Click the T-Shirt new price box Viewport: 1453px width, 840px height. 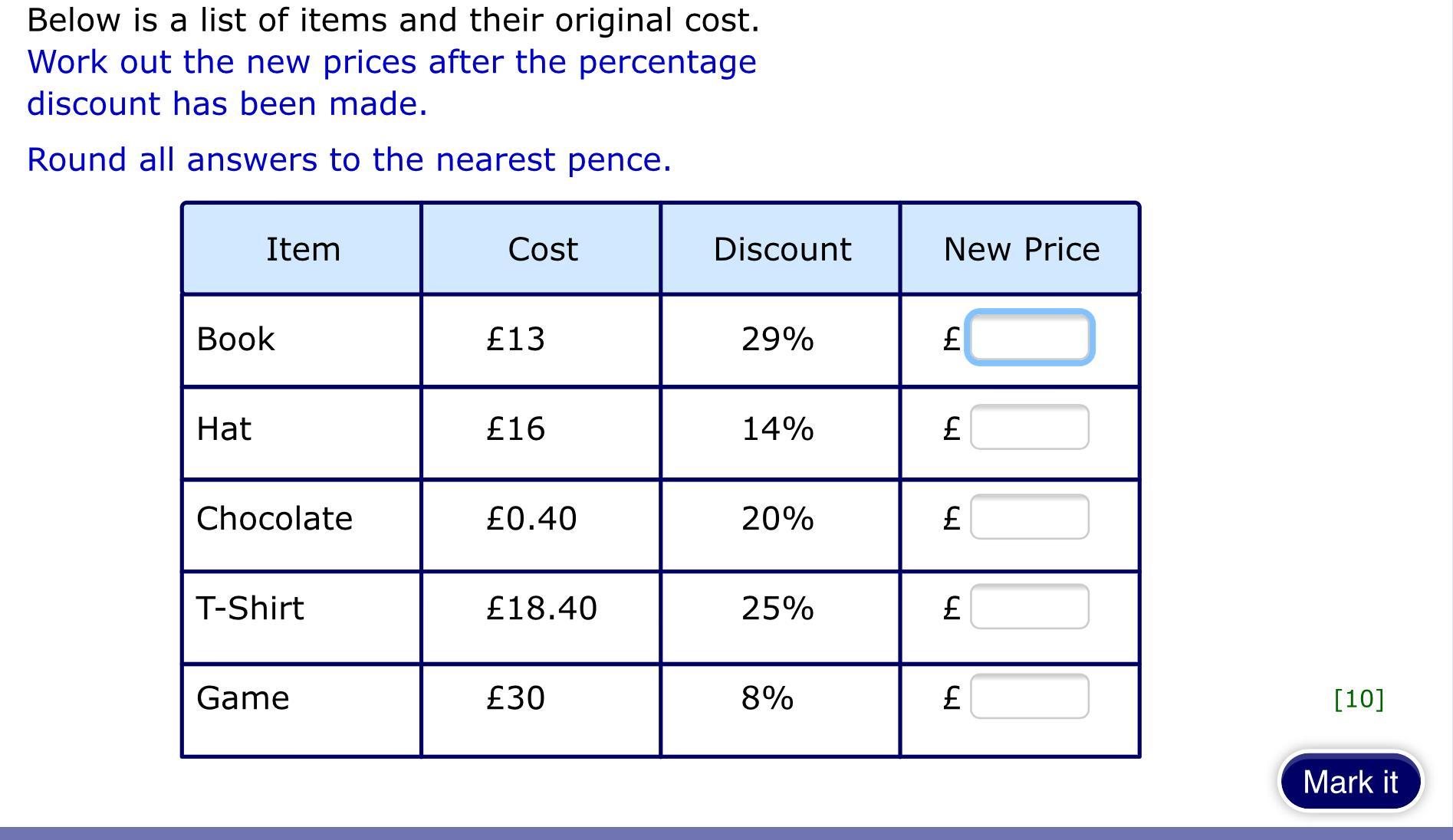(1029, 606)
